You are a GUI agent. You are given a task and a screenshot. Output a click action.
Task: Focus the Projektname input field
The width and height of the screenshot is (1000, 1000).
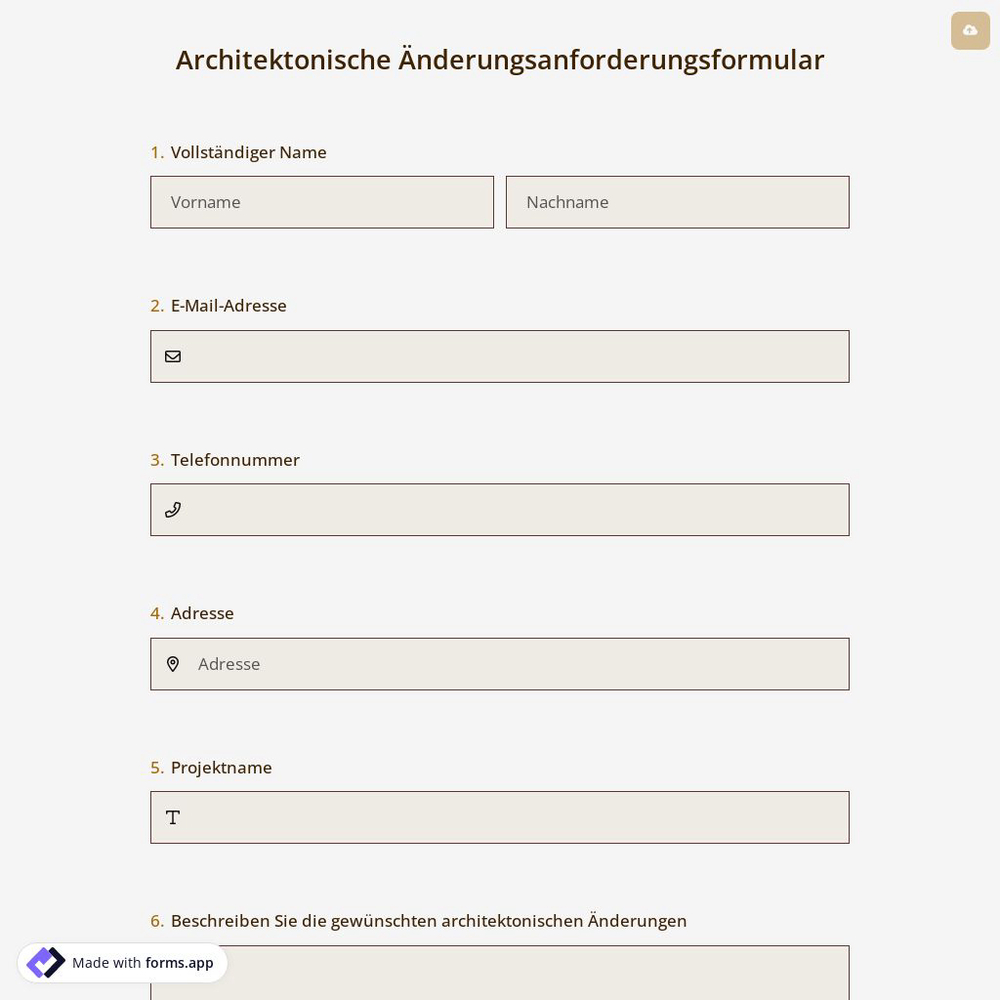(x=500, y=817)
